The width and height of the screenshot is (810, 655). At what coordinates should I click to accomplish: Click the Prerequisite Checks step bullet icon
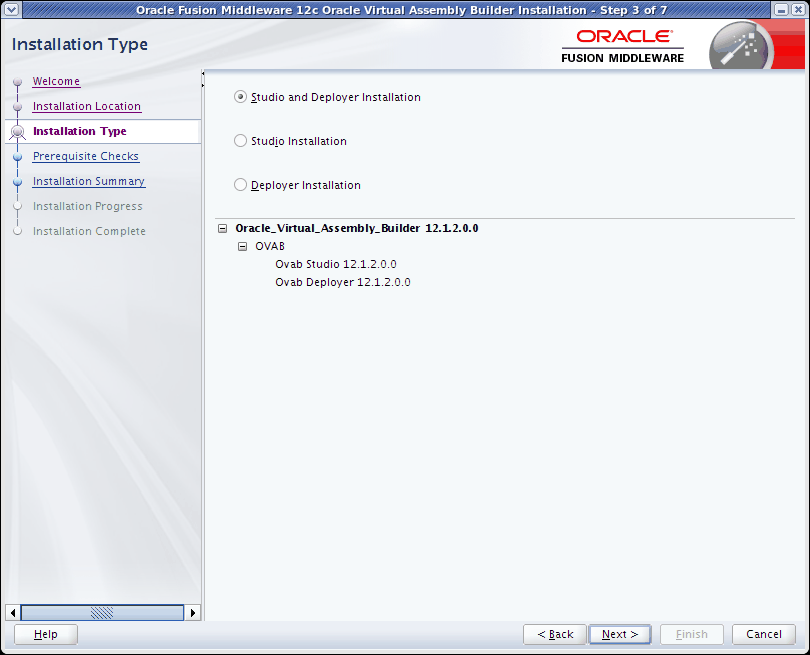[x=18, y=157]
